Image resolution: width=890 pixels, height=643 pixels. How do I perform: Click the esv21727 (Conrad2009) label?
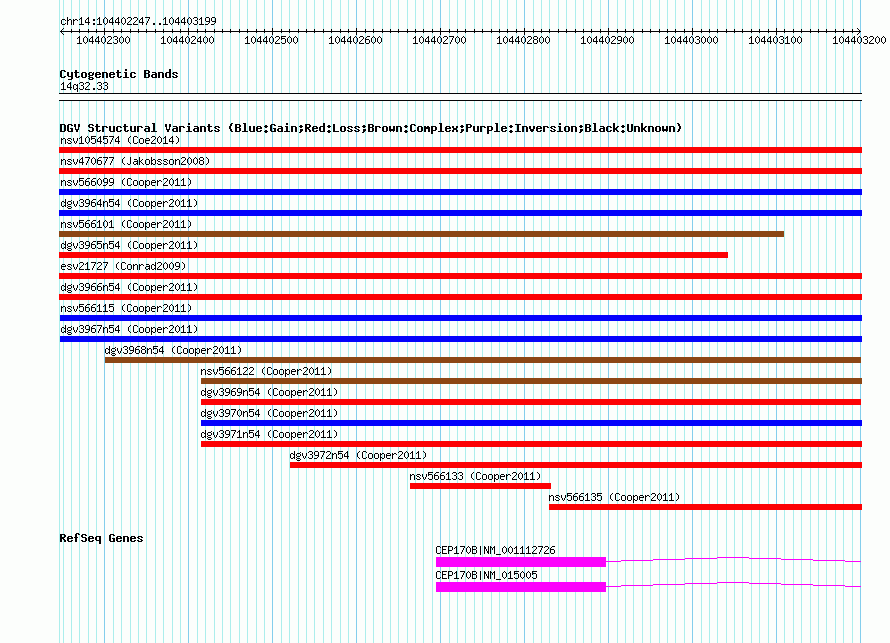(123, 266)
